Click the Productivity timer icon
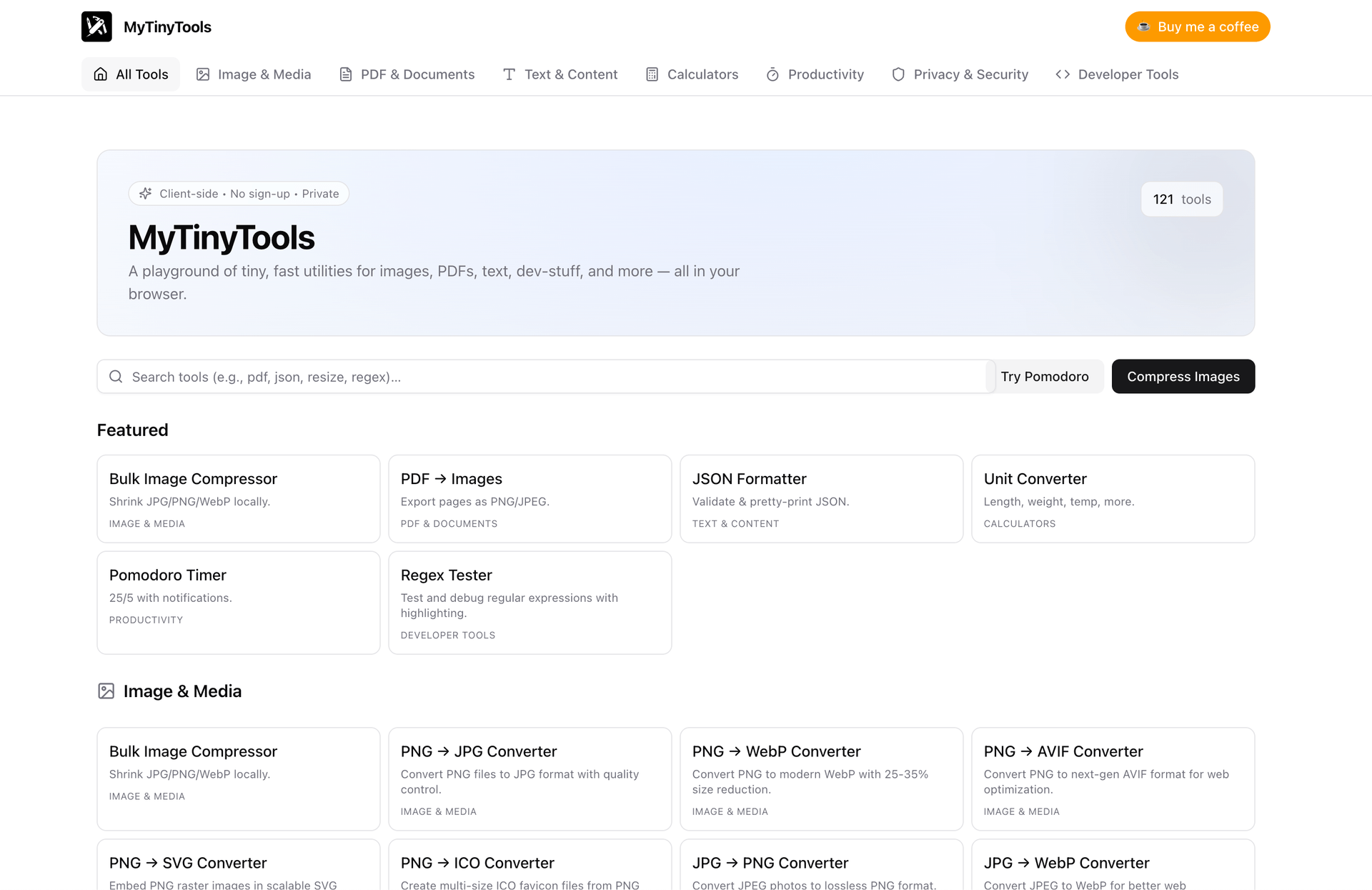Screen dimensions: 1372x890 772,74
